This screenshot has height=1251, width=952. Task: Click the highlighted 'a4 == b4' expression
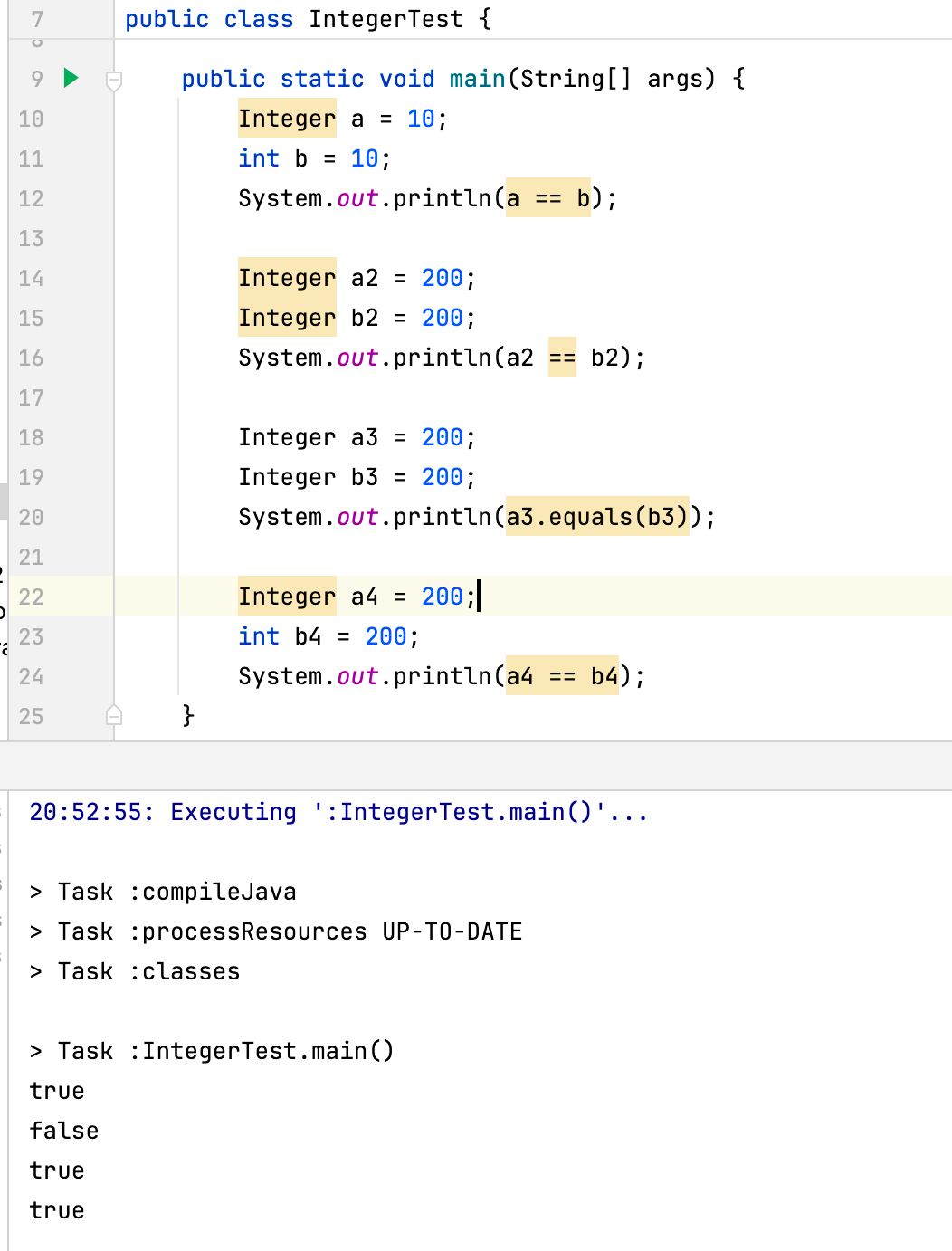pos(562,676)
